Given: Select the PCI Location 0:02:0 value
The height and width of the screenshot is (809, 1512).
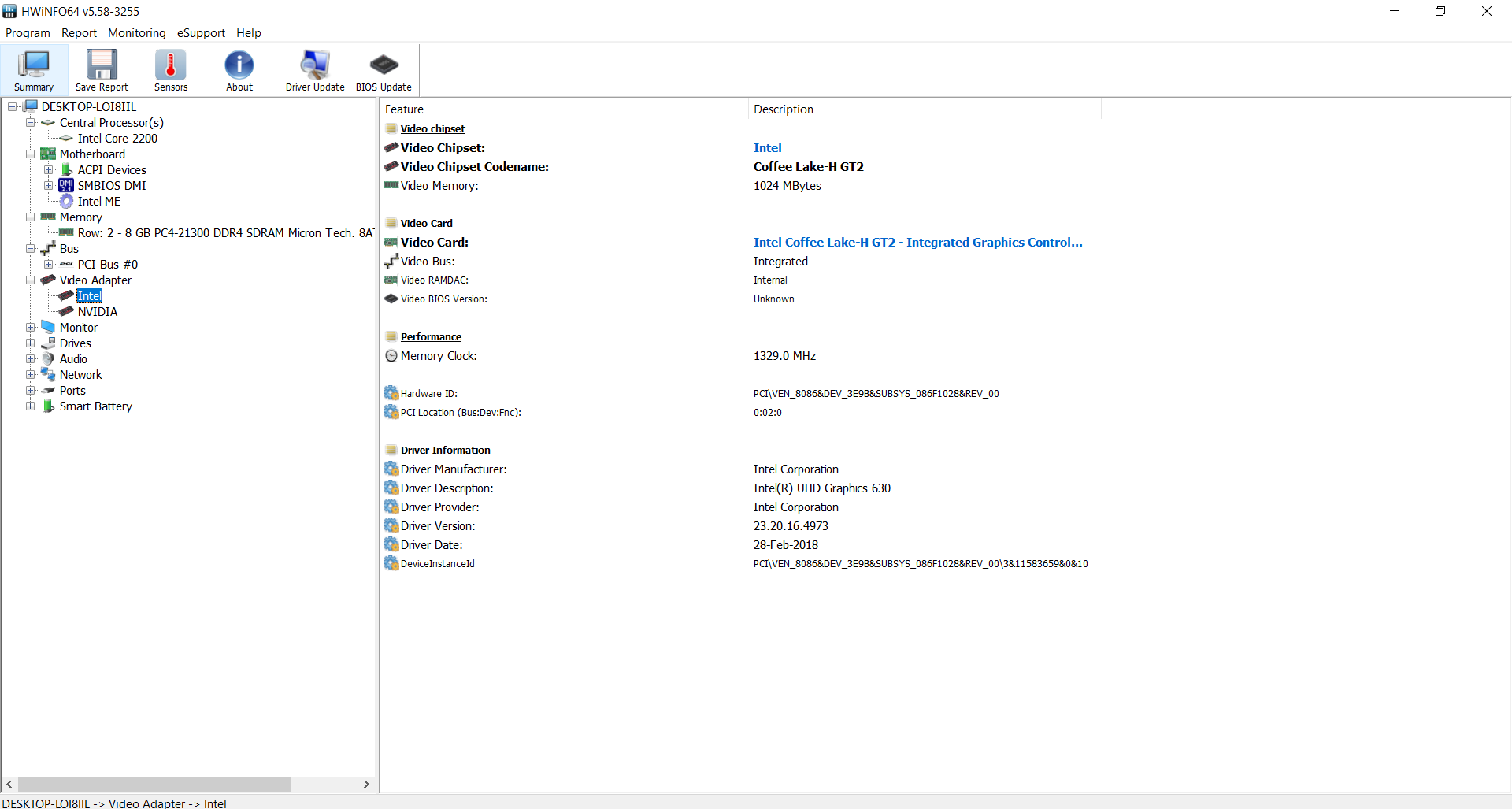Looking at the screenshot, I should point(768,413).
